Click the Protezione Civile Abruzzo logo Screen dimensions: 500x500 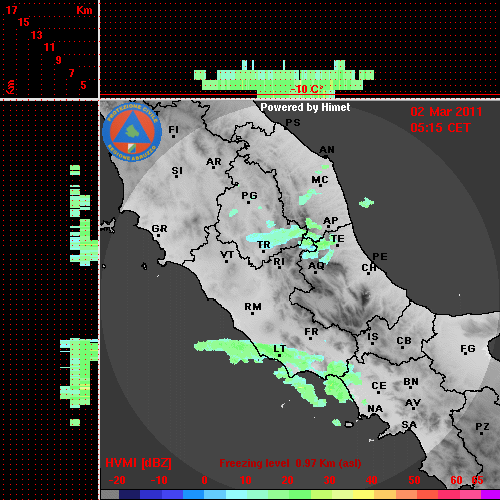(x=132, y=132)
